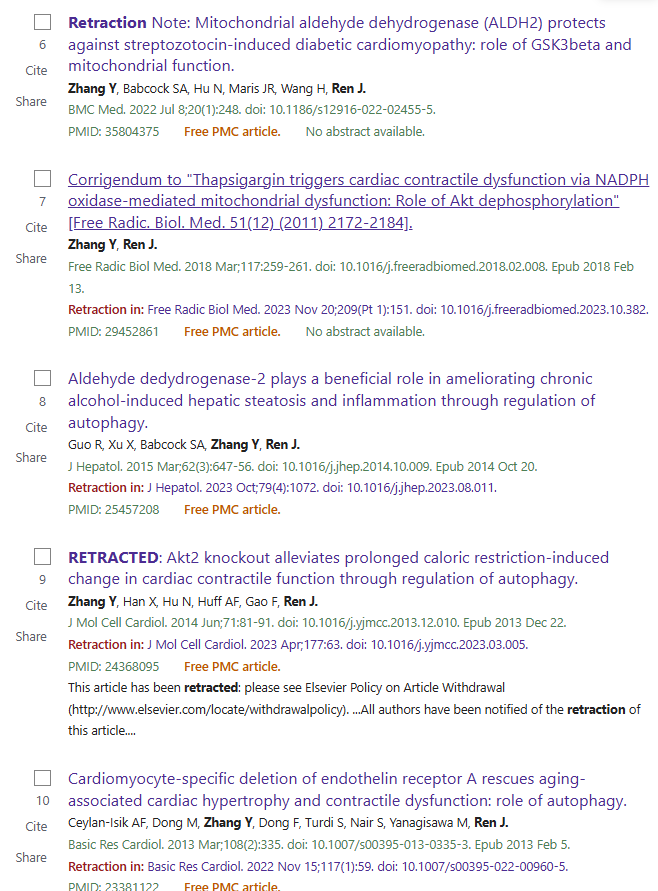Click the J Mol Cell Cardiol. 2014 citation line
Viewport: 658px width, 891px height.
point(317,622)
